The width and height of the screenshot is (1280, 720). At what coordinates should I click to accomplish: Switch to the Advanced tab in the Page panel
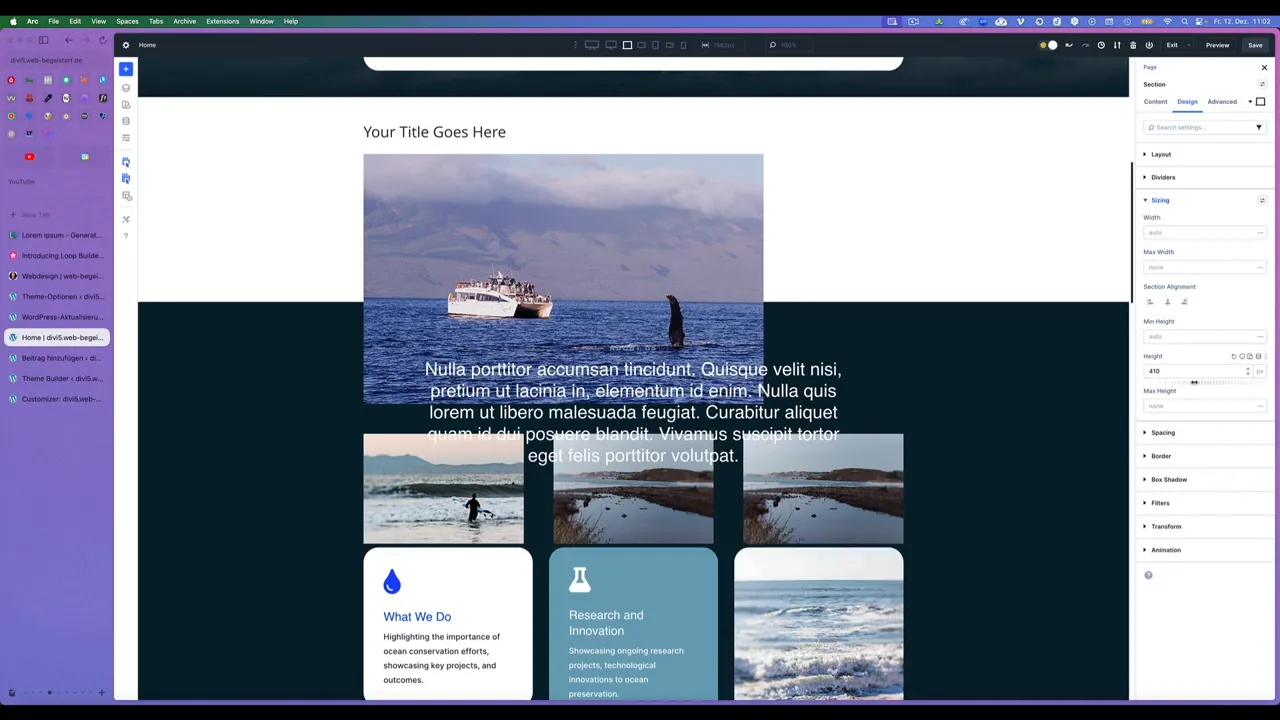pos(1221,101)
